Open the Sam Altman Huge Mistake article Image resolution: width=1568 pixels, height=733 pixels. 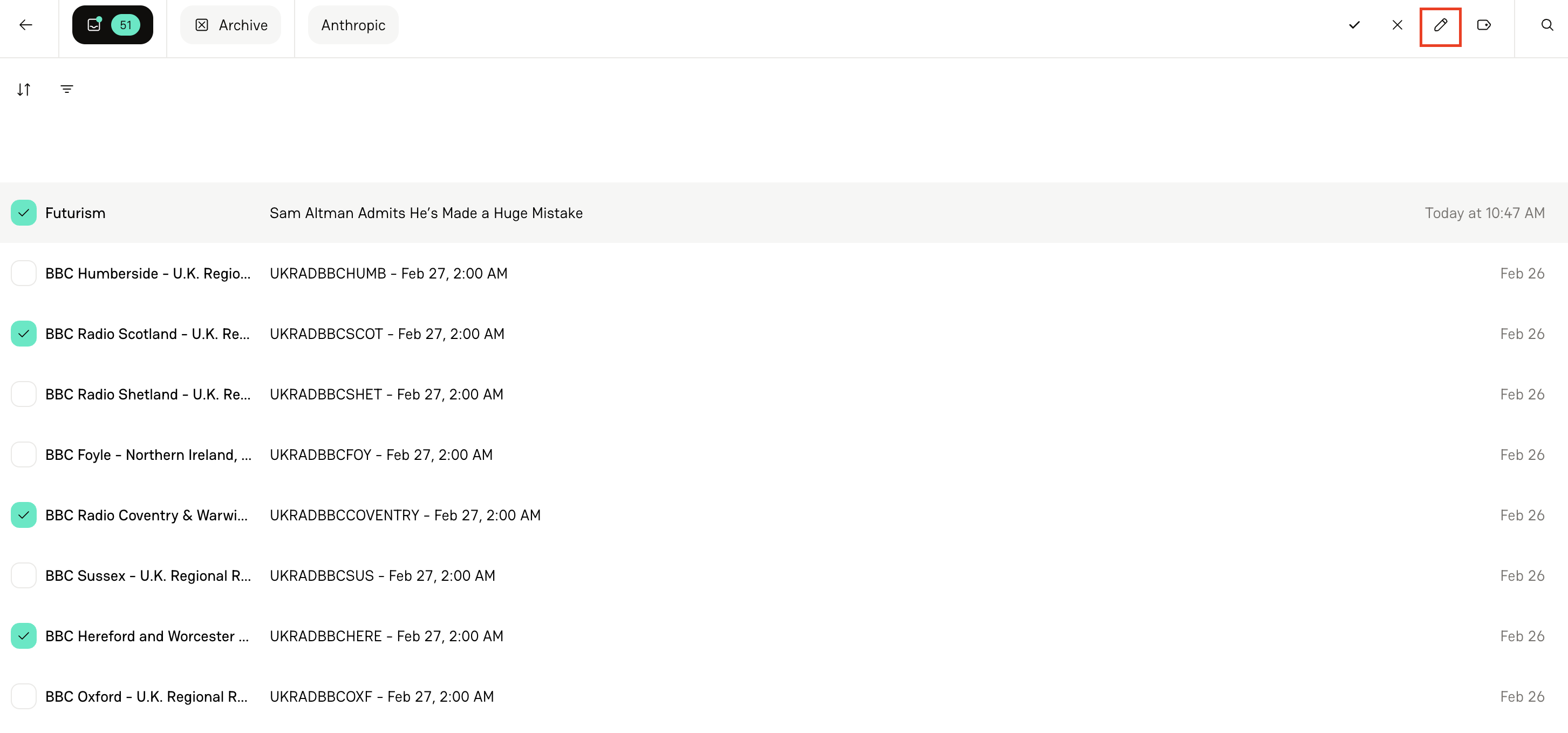click(426, 213)
